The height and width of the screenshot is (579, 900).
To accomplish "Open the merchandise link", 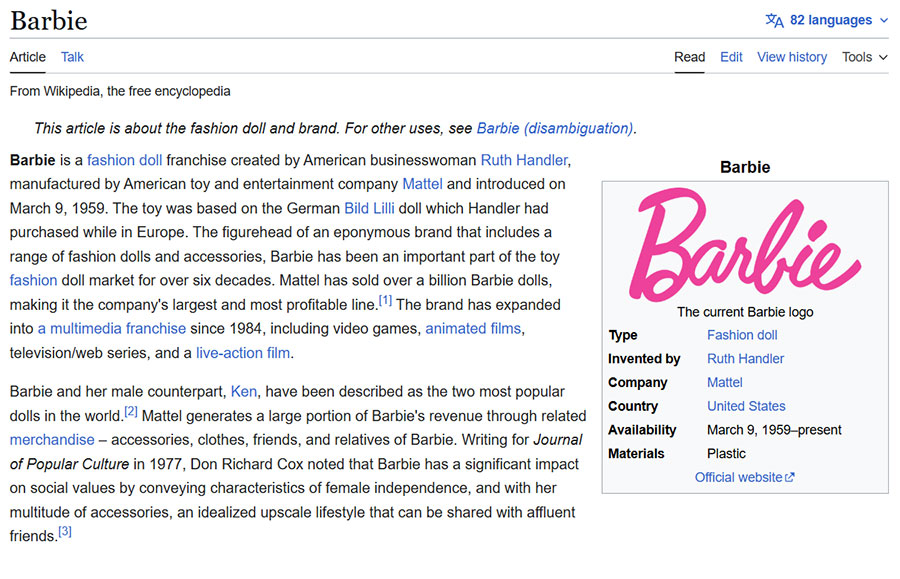I will [52, 440].
